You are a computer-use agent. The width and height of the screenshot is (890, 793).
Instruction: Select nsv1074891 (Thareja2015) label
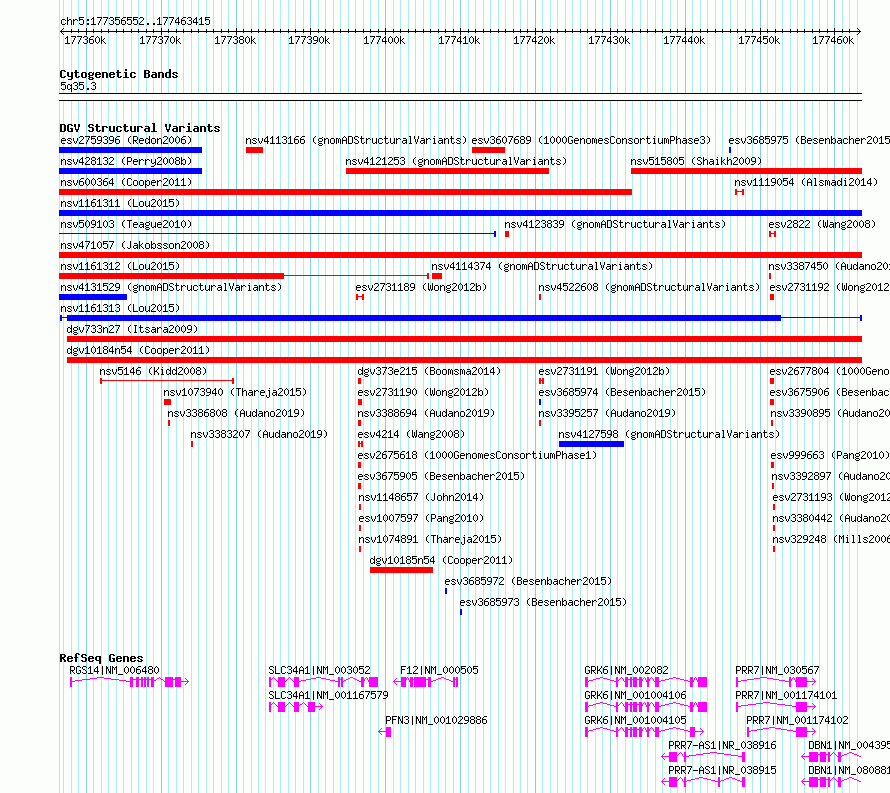(x=430, y=539)
